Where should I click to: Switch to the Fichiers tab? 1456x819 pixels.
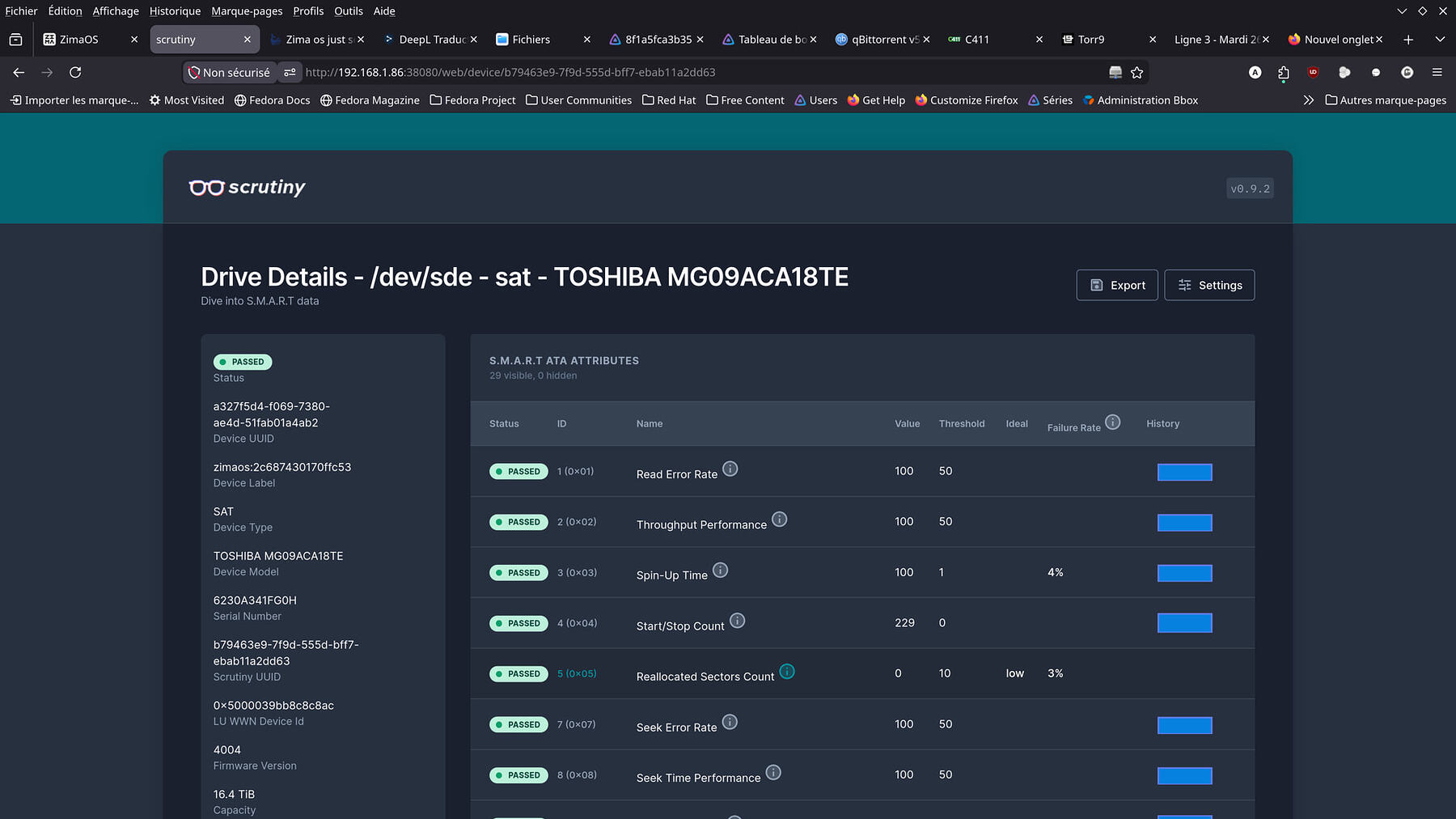pos(542,39)
